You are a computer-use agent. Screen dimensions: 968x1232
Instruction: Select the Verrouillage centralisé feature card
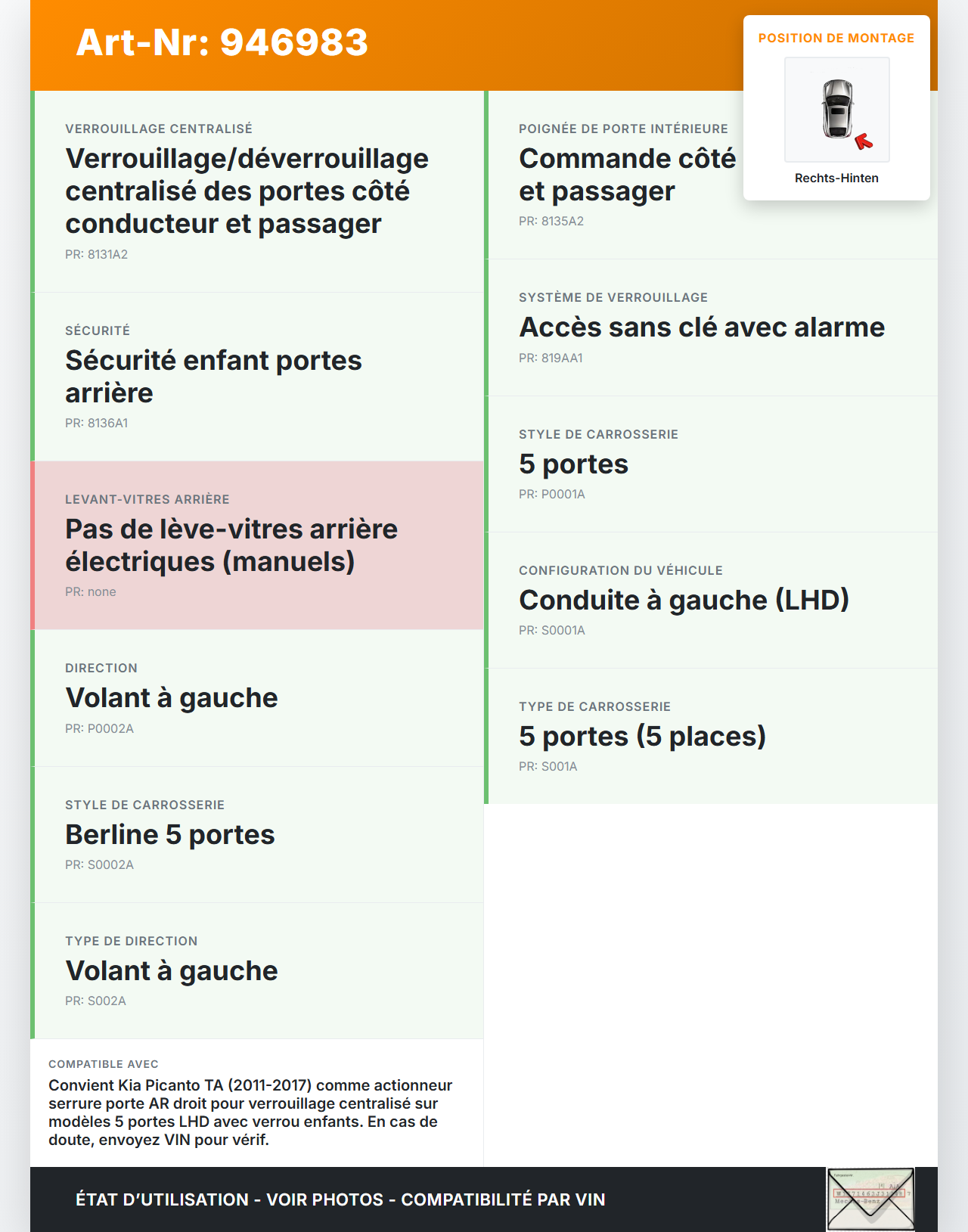point(257,191)
